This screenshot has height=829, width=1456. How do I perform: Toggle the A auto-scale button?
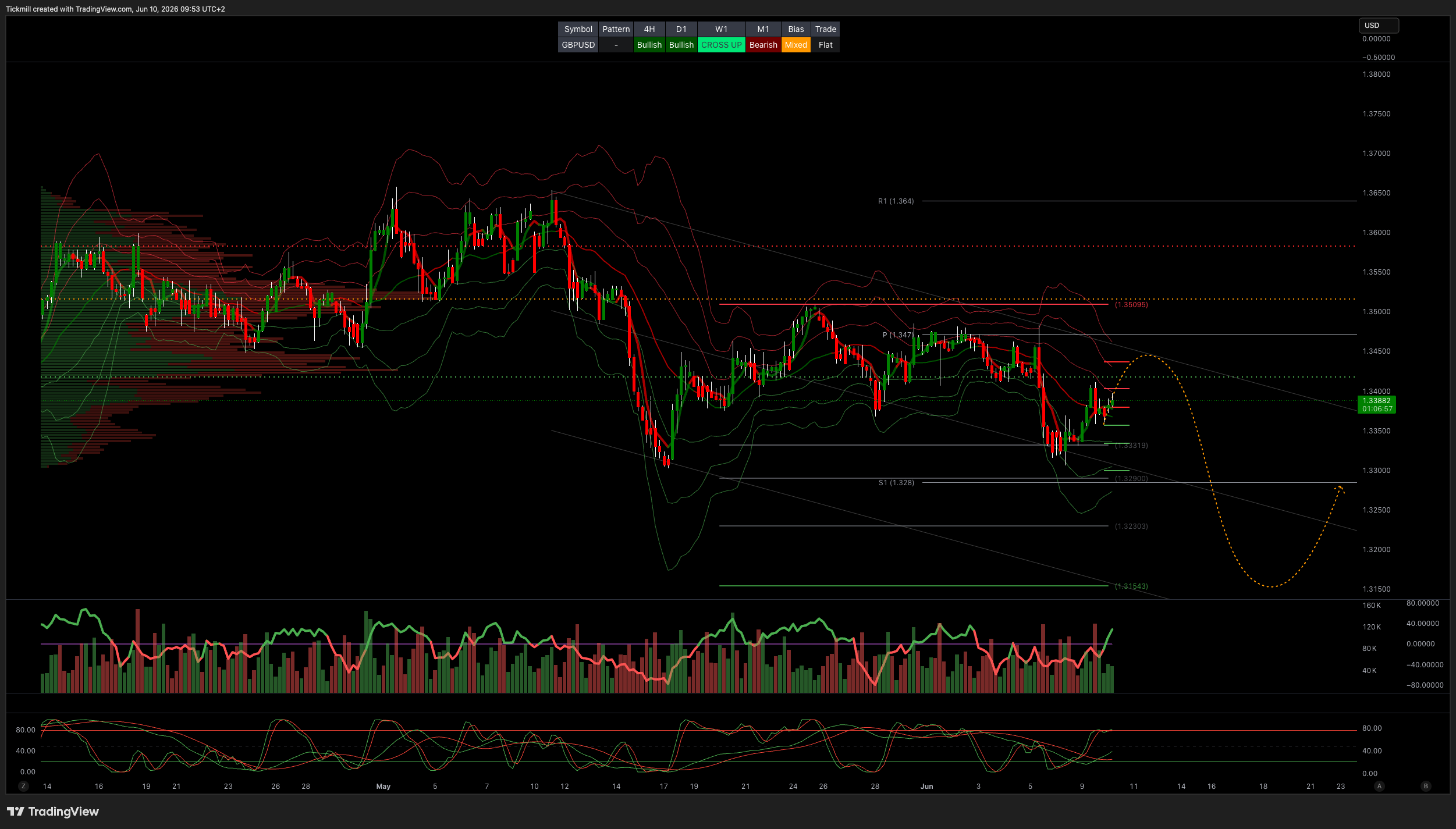(x=1379, y=786)
